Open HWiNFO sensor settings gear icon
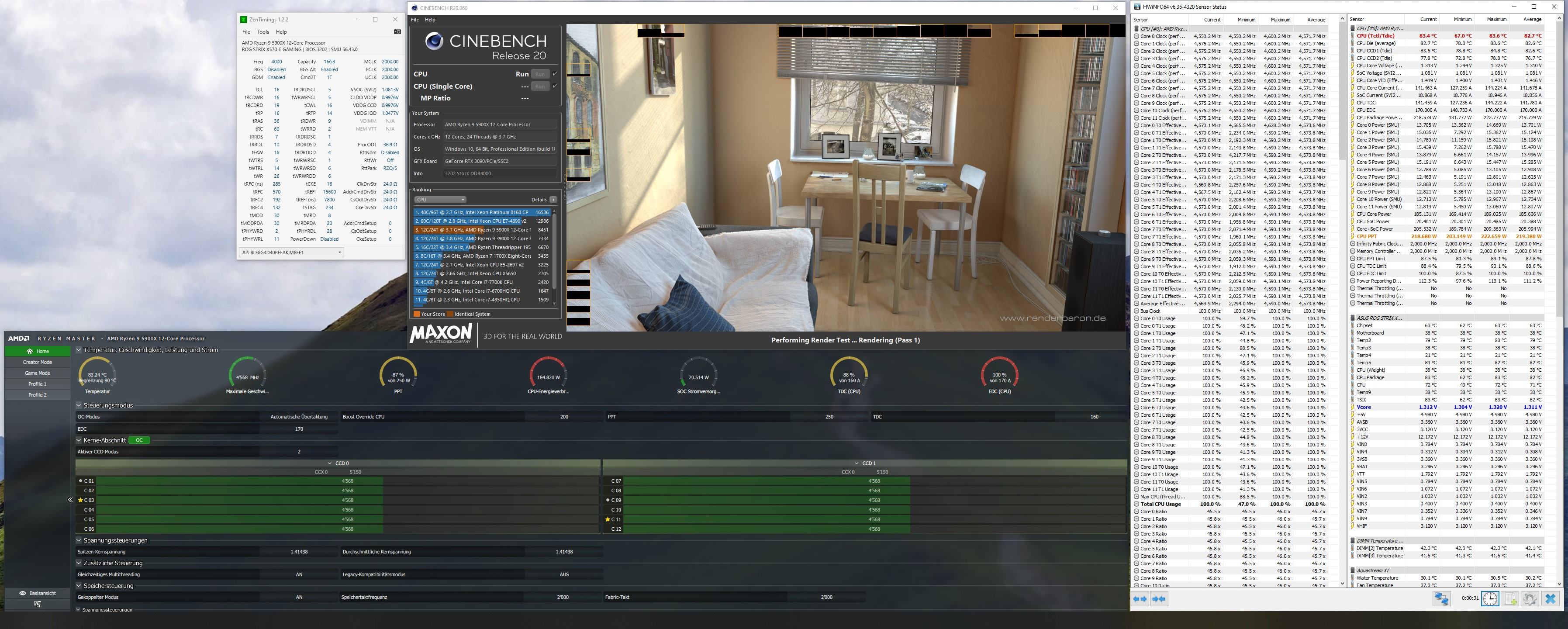This screenshot has width=1568, height=629. point(1530,598)
